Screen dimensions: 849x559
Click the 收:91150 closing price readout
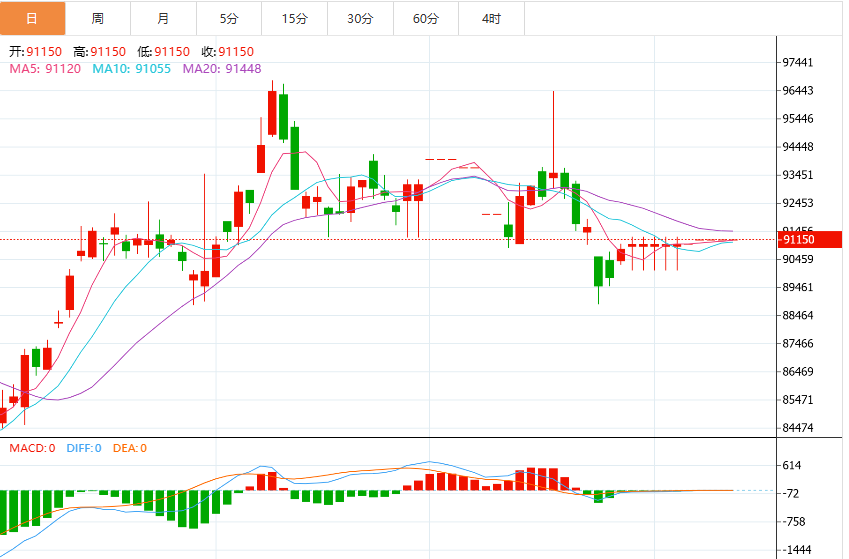coord(227,51)
